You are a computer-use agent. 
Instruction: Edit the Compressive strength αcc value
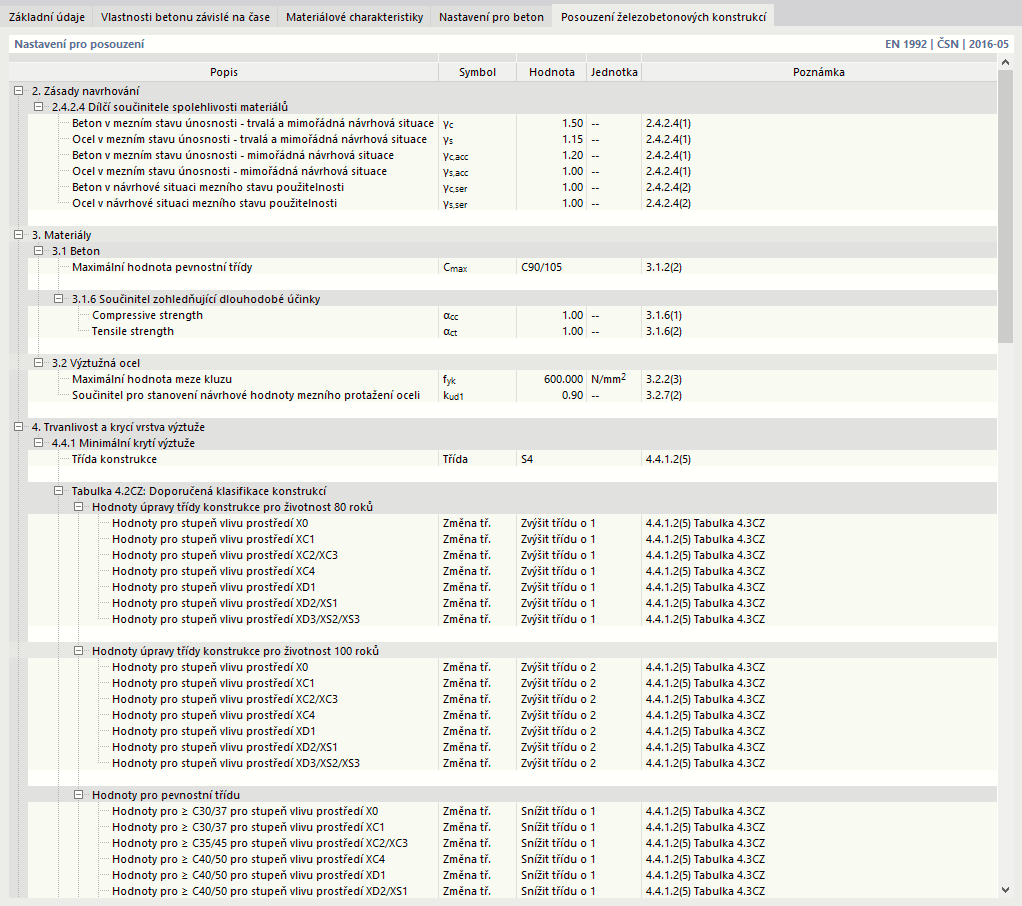tap(551, 315)
